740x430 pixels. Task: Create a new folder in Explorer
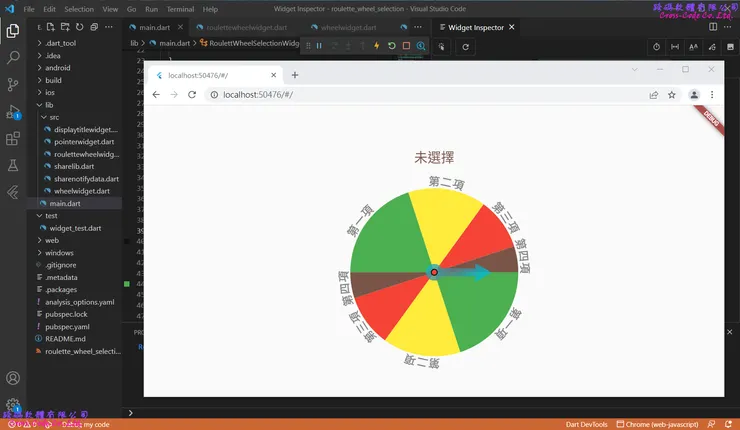tap(65, 27)
